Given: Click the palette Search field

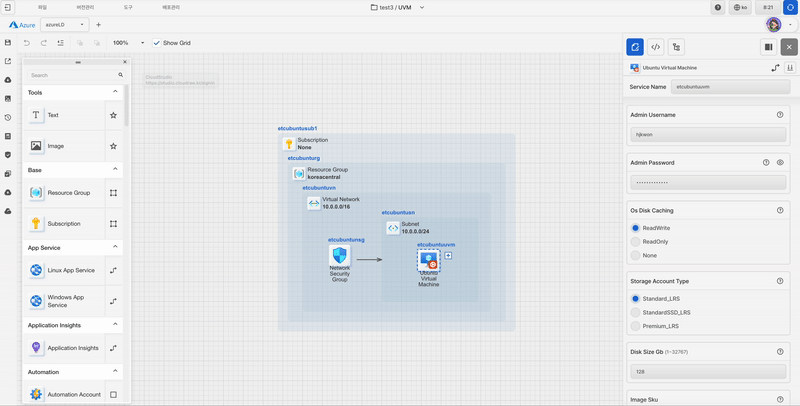Looking at the screenshot, I should 71,75.
